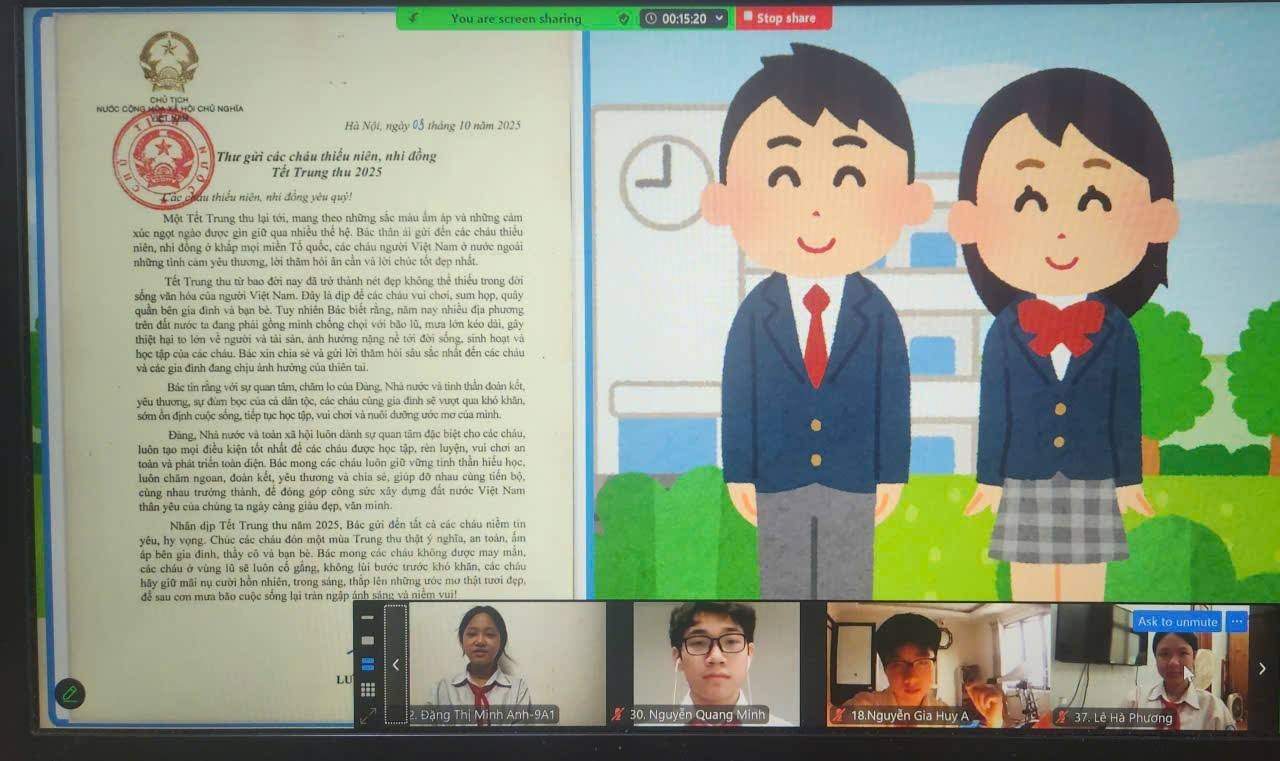The image size is (1280, 761).
Task: Show next participants with right chevron
Action: coord(1262,668)
